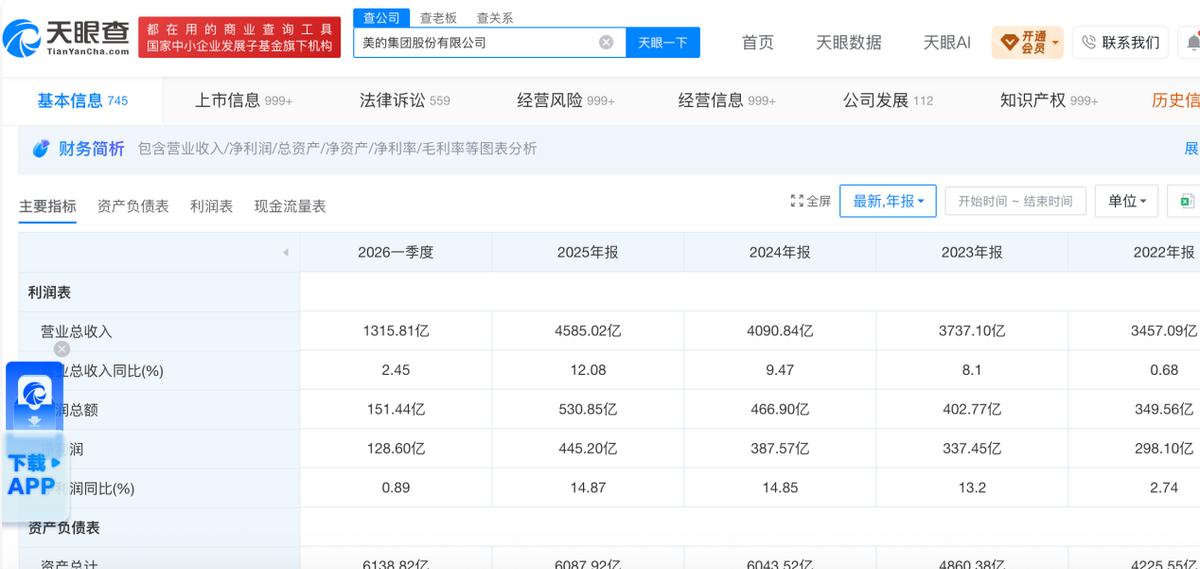Switch to 知识产权 tab

[1049, 100]
